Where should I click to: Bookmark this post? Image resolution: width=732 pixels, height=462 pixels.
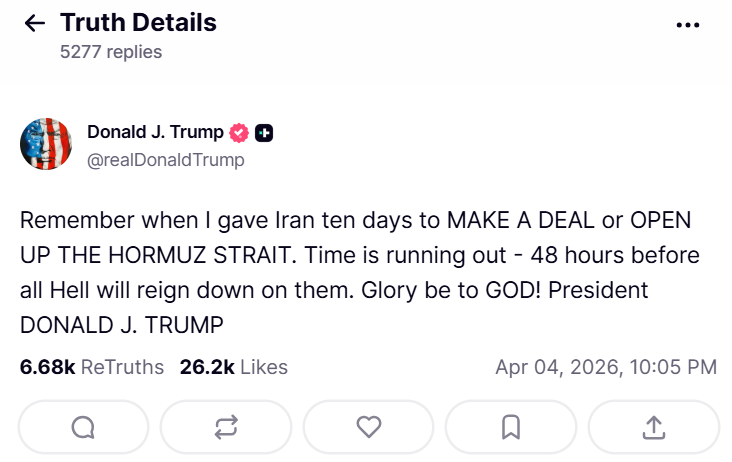coord(511,427)
